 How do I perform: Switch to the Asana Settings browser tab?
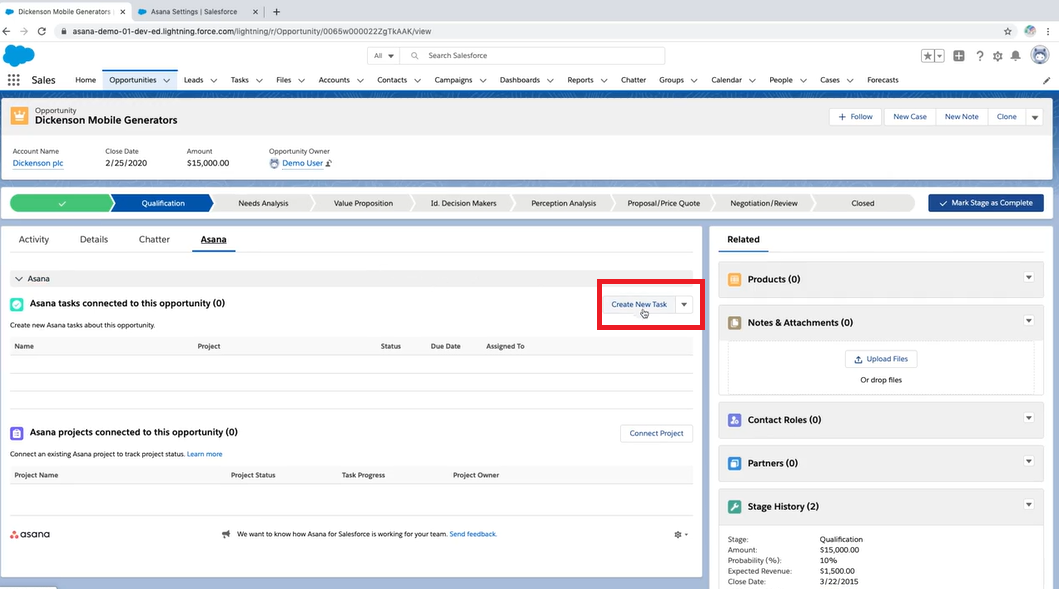click(x=194, y=11)
